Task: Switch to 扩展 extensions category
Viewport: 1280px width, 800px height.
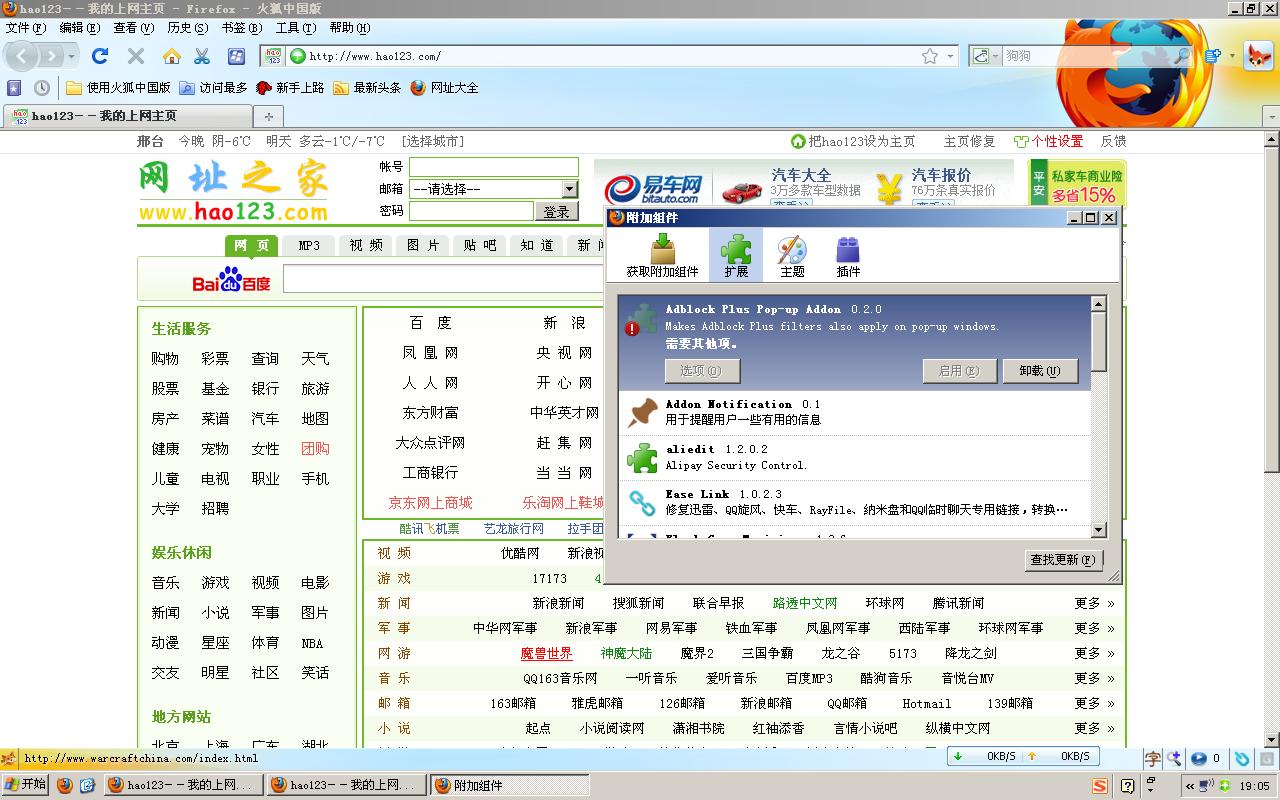Action: tap(736, 254)
